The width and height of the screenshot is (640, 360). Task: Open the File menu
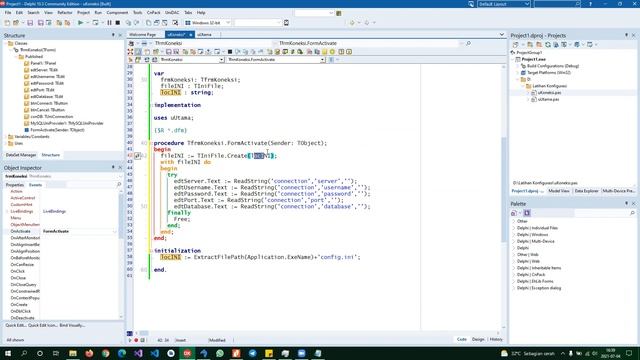[x=8, y=13]
